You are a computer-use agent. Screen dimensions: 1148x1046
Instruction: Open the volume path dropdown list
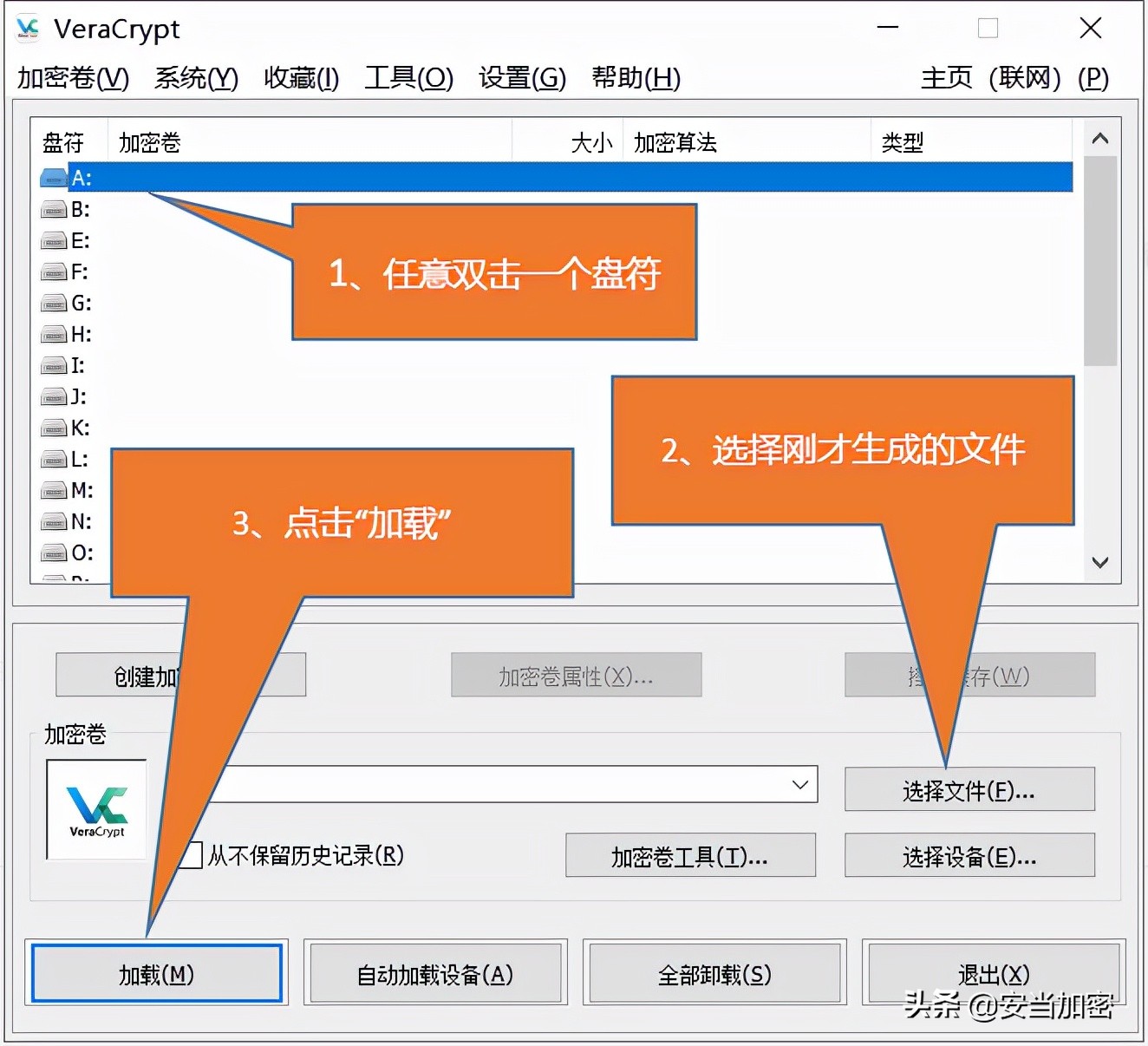799,785
